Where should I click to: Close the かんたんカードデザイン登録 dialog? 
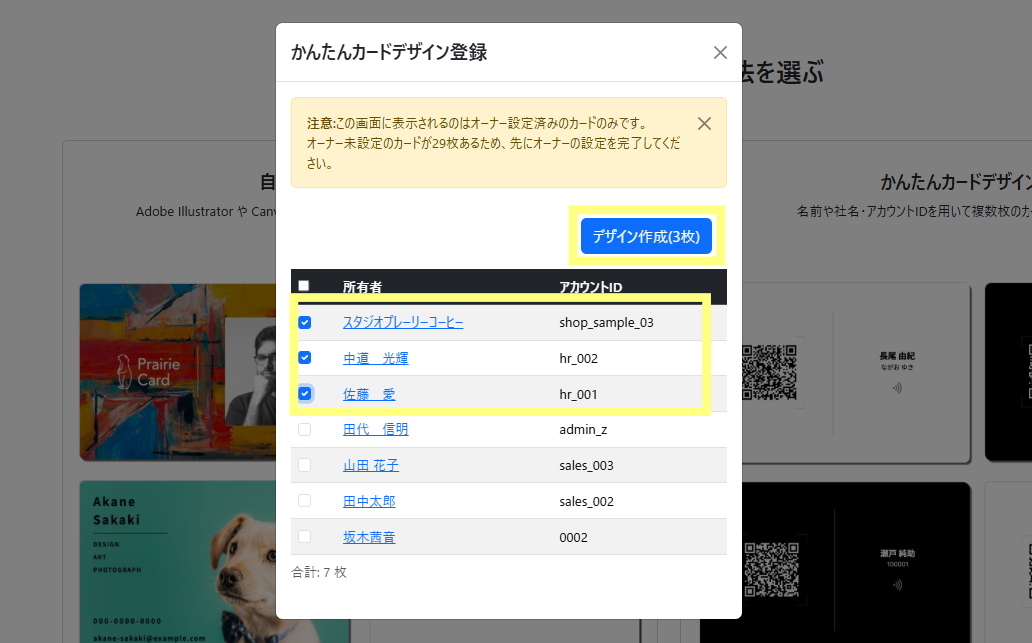tap(720, 53)
